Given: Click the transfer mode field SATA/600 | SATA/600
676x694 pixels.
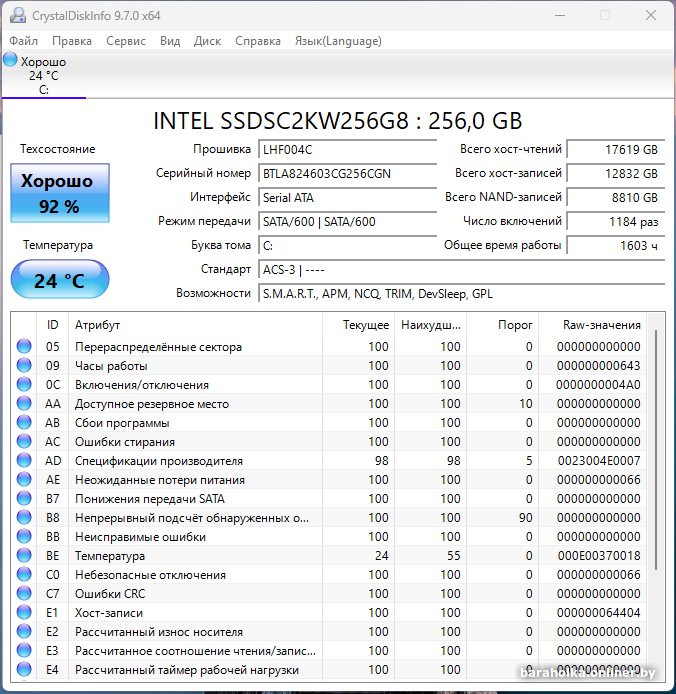Looking at the screenshot, I should coord(348,221).
